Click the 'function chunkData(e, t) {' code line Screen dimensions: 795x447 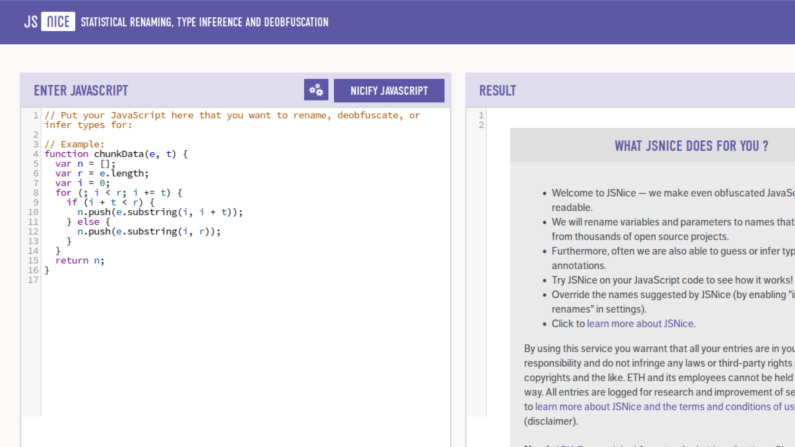(x=116, y=154)
